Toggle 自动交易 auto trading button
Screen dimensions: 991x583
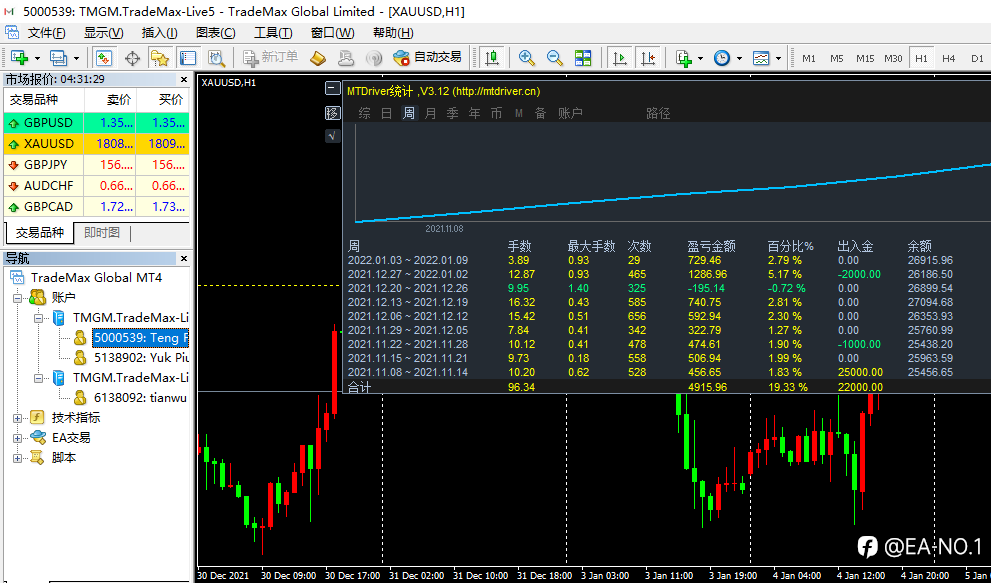pos(427,58)
